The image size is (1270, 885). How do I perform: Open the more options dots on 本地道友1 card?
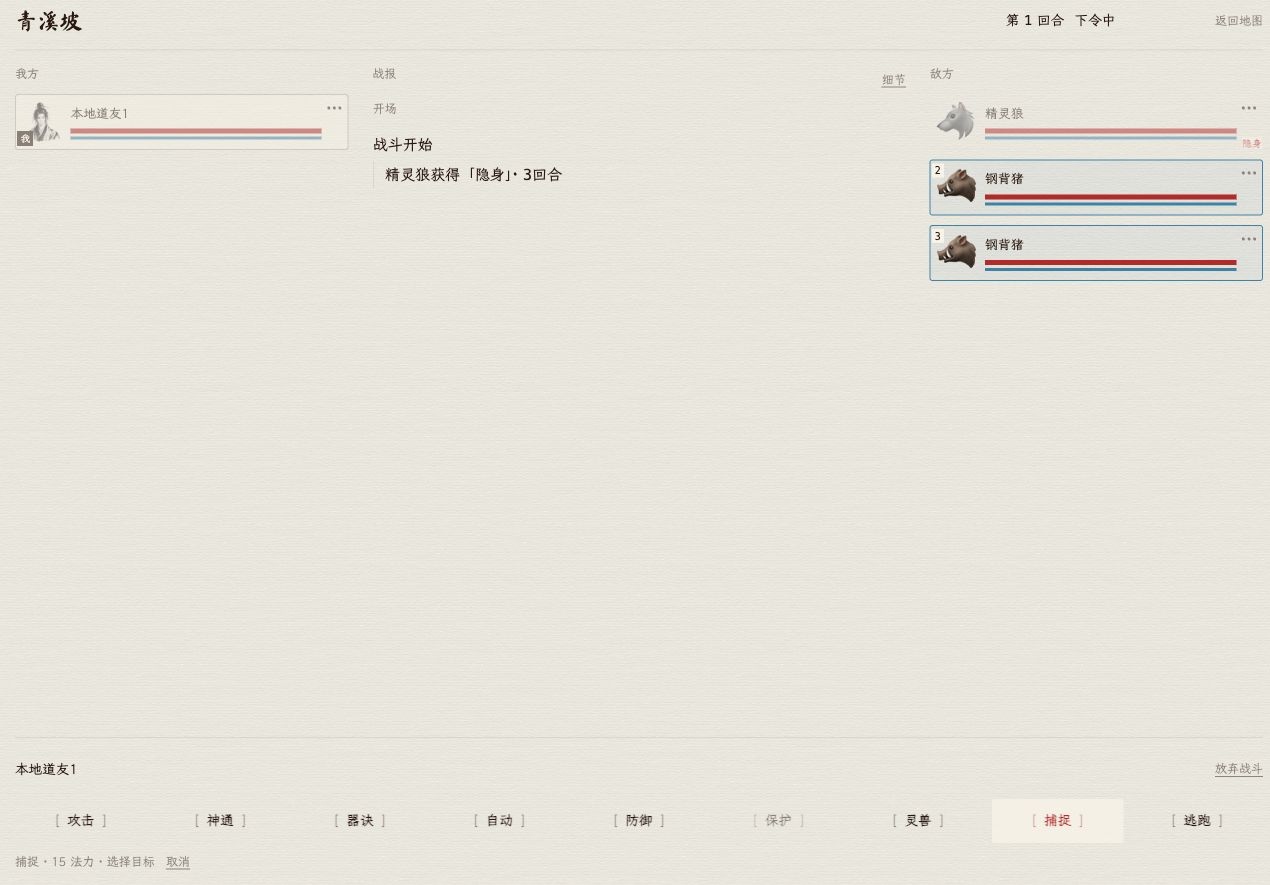[334, 108]
